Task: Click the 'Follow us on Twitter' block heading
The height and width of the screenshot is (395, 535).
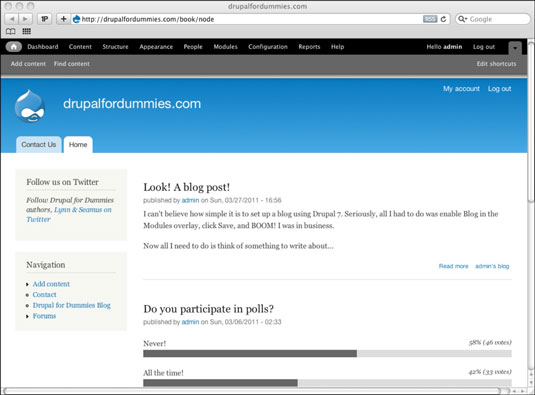Action: (62, 182)
